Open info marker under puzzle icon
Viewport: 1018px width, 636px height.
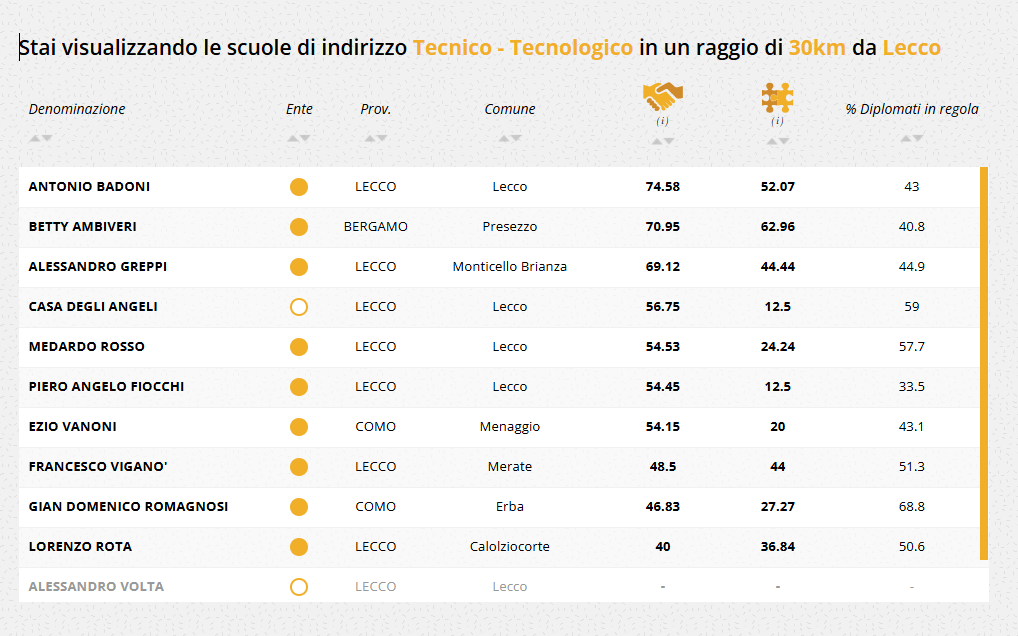pos(777,121)
